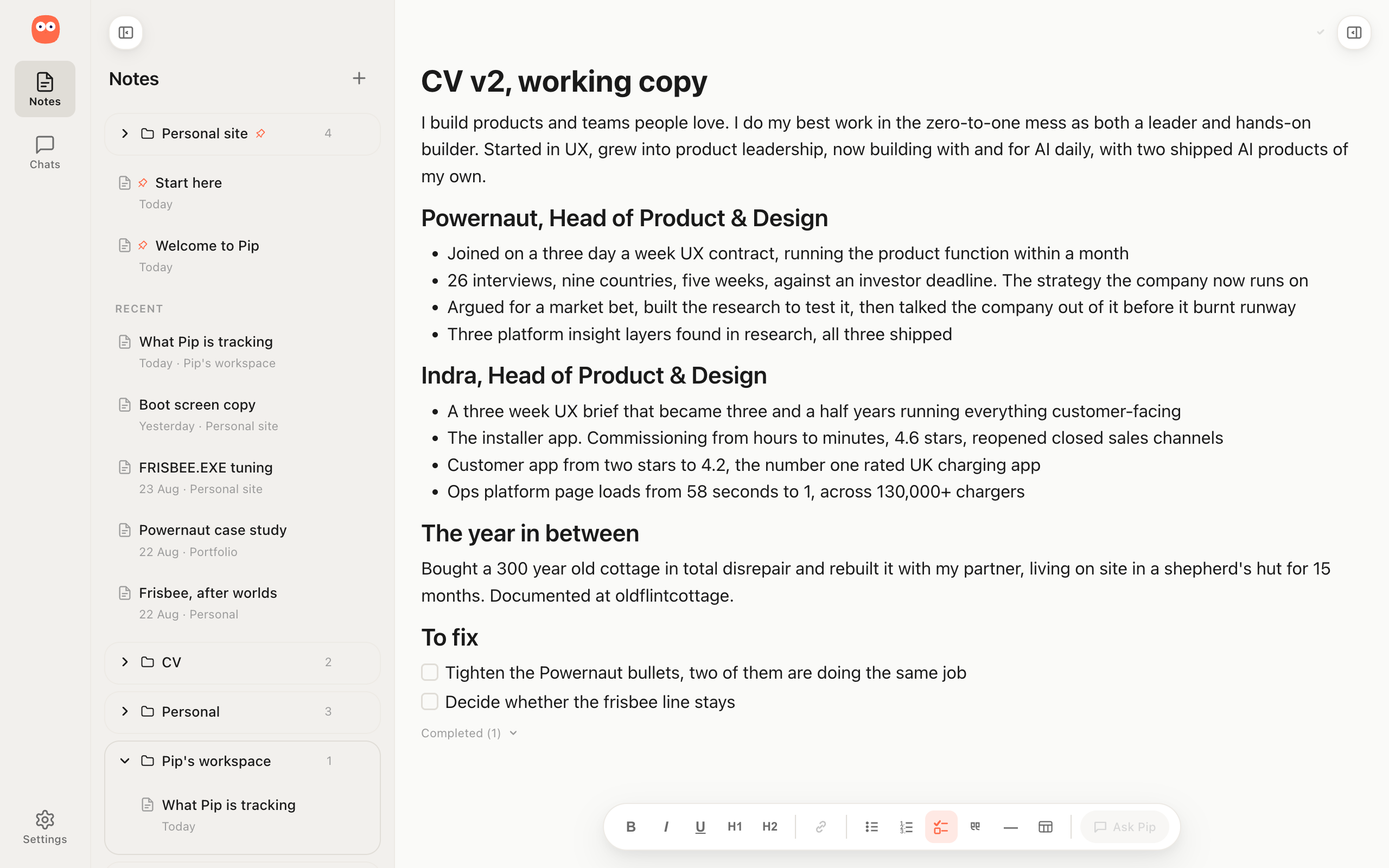Click the bullet starting 'Customer app from two stars'
The image size is (1389, 868).
tap(743, 465)
